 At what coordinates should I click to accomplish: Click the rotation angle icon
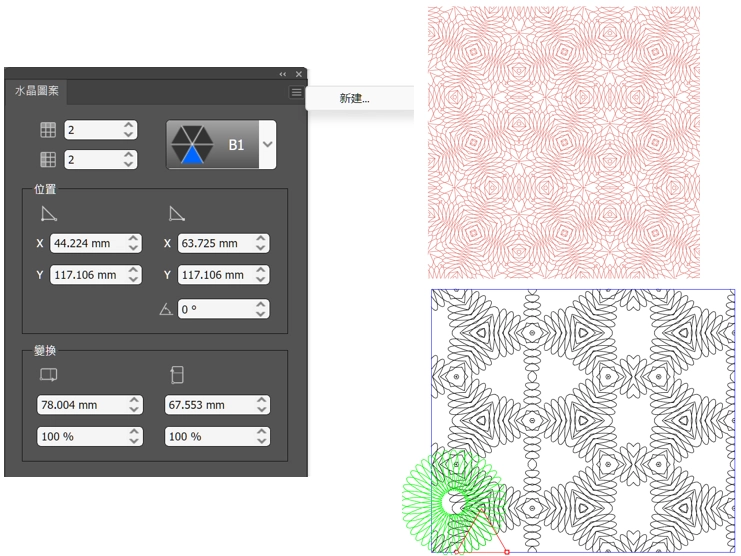click(x=166, y=309)
